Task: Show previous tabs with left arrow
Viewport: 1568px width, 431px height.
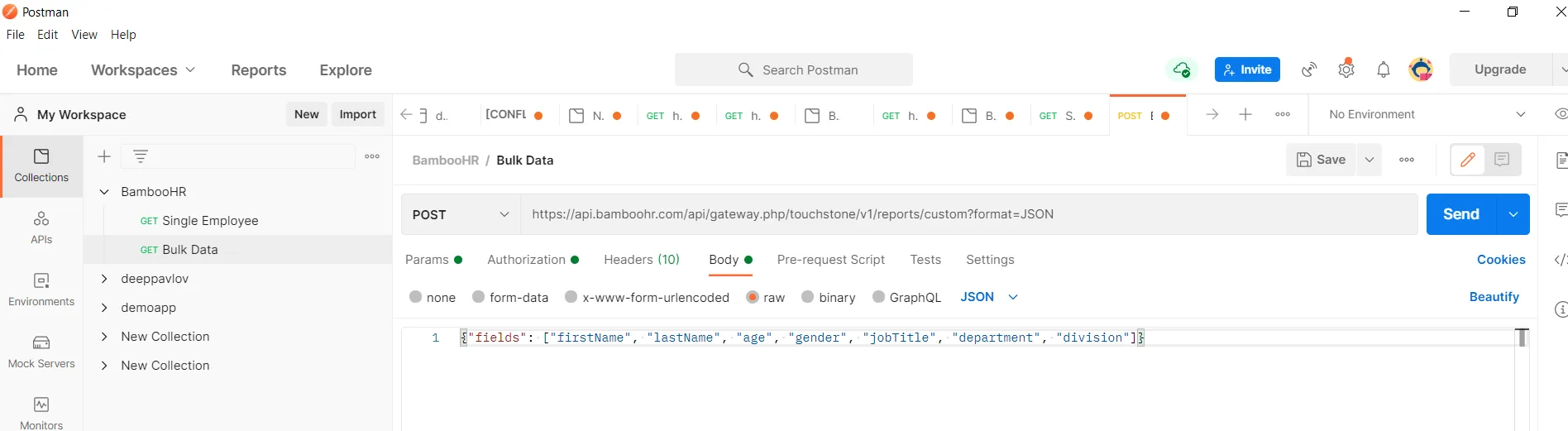Action: [406, 115]
